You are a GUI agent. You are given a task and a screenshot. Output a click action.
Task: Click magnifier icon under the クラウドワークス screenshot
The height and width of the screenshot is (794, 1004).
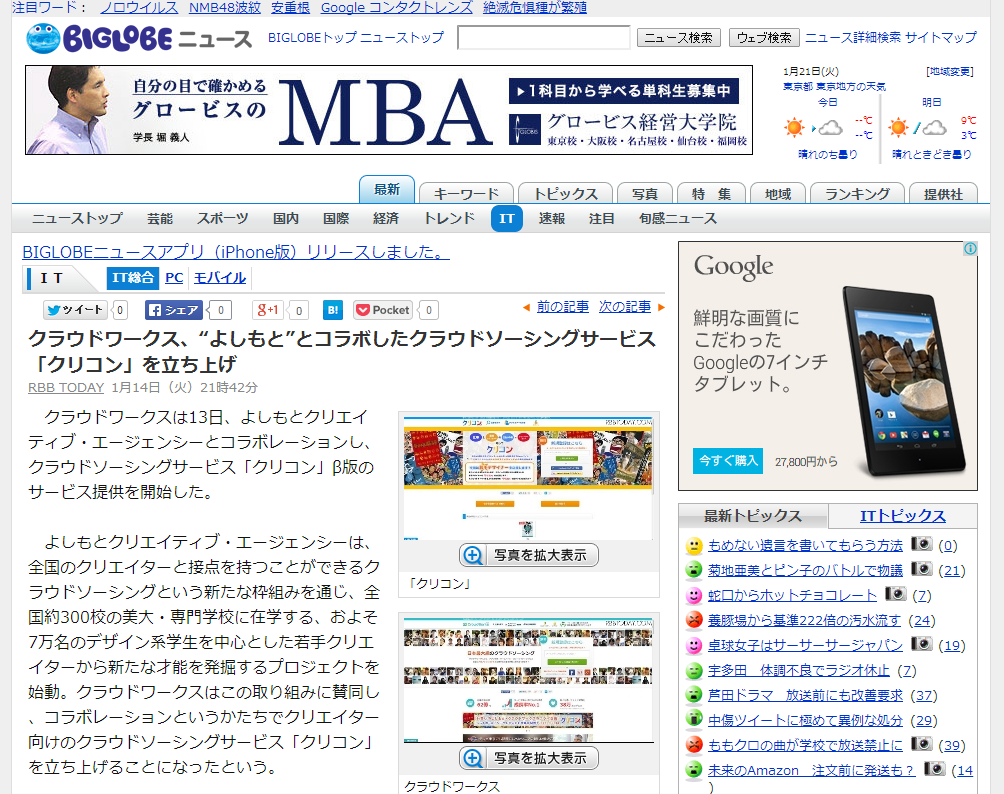coord(473,758)
